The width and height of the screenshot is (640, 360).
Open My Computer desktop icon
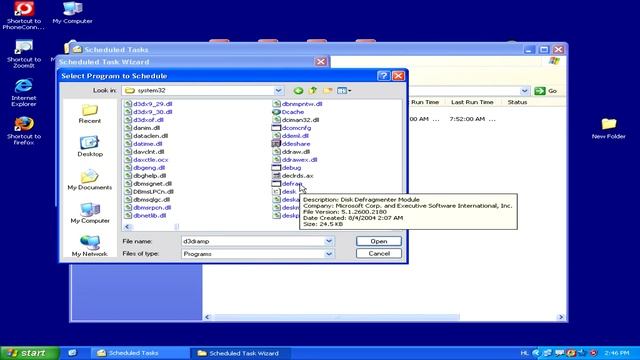(x=73, y=13)
